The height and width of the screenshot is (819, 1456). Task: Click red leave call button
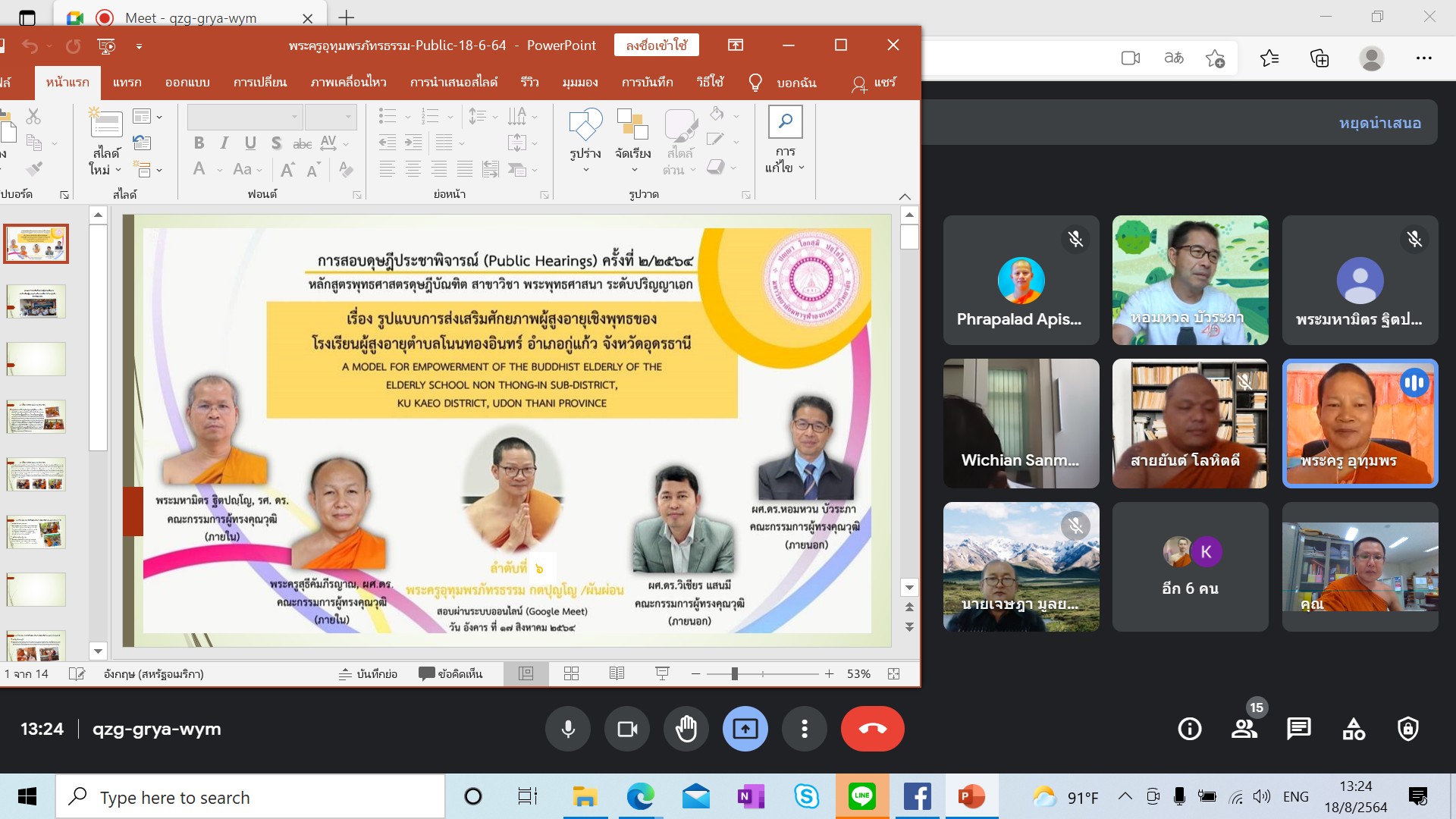coord(872,729)
